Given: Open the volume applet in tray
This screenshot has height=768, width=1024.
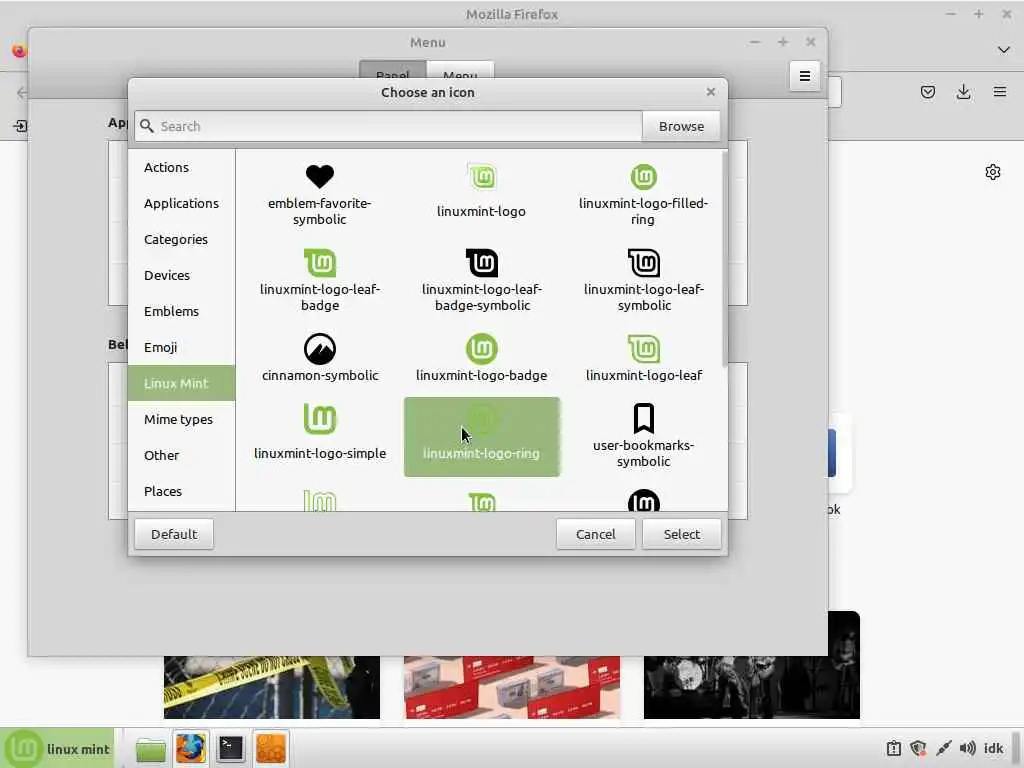Looking at the screenshot, I should (x=968, y=748).
